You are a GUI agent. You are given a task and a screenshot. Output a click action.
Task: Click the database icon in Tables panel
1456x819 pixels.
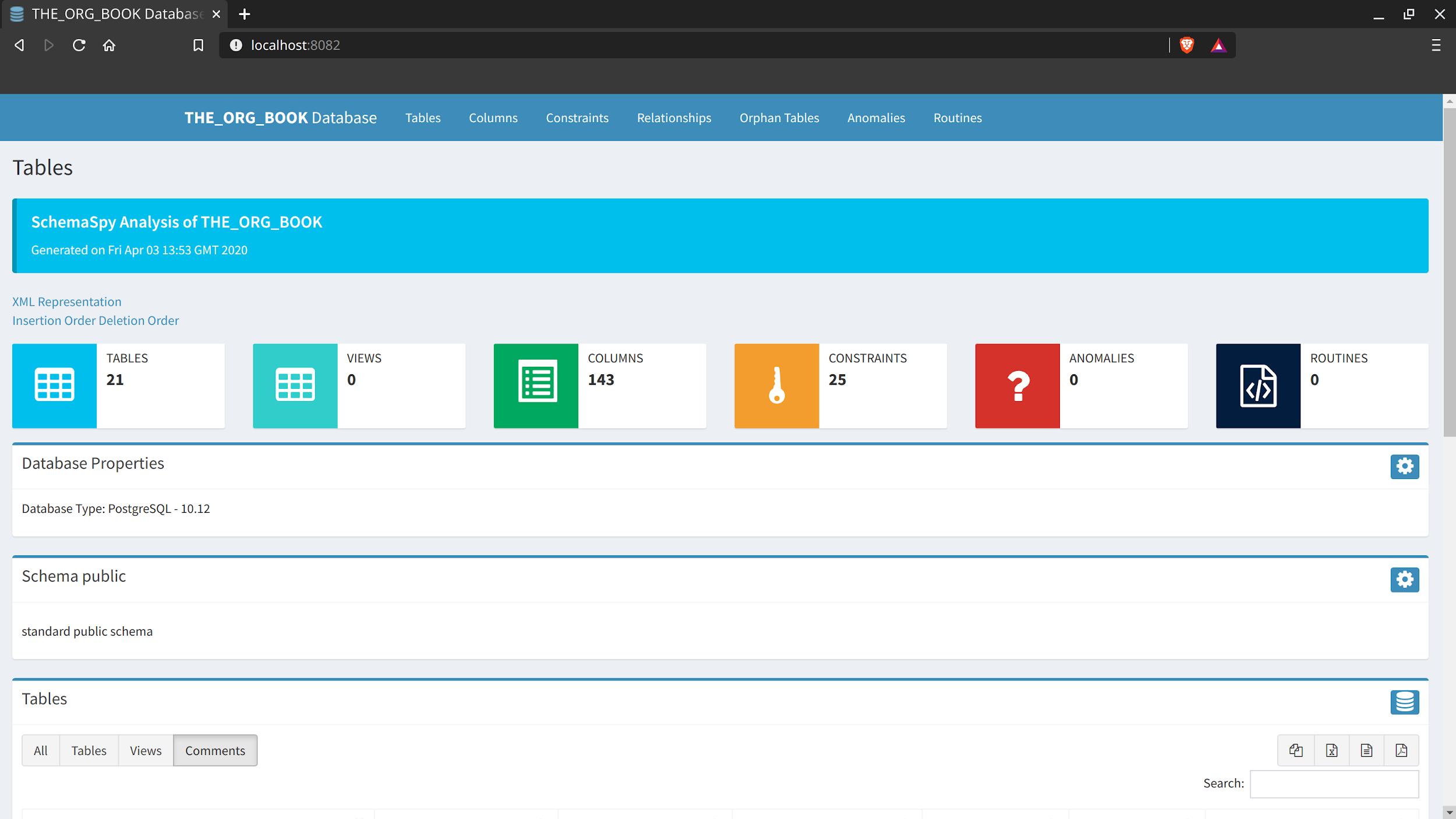[1404, 702]
